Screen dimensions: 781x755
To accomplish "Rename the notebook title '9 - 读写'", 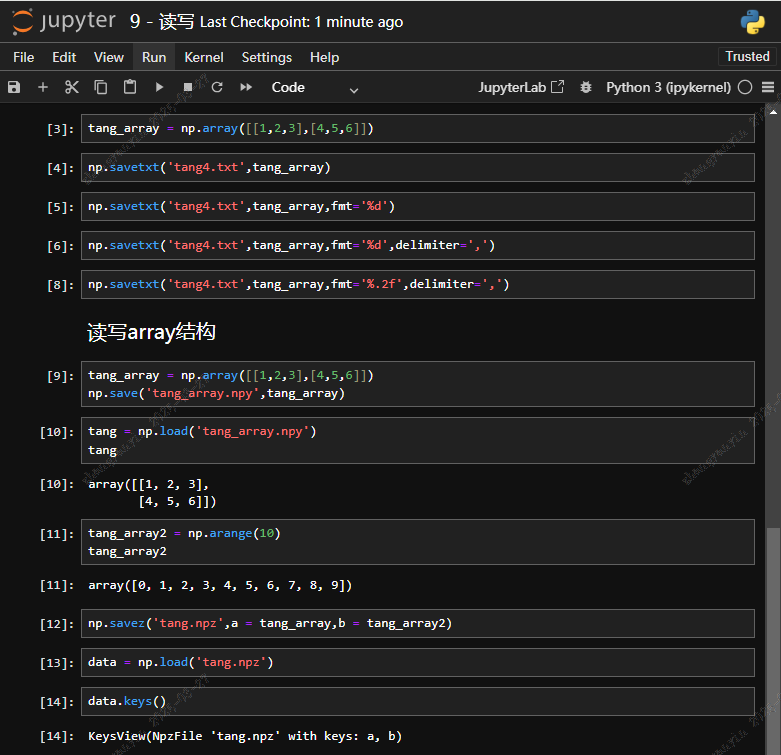I will pos(162,21).
